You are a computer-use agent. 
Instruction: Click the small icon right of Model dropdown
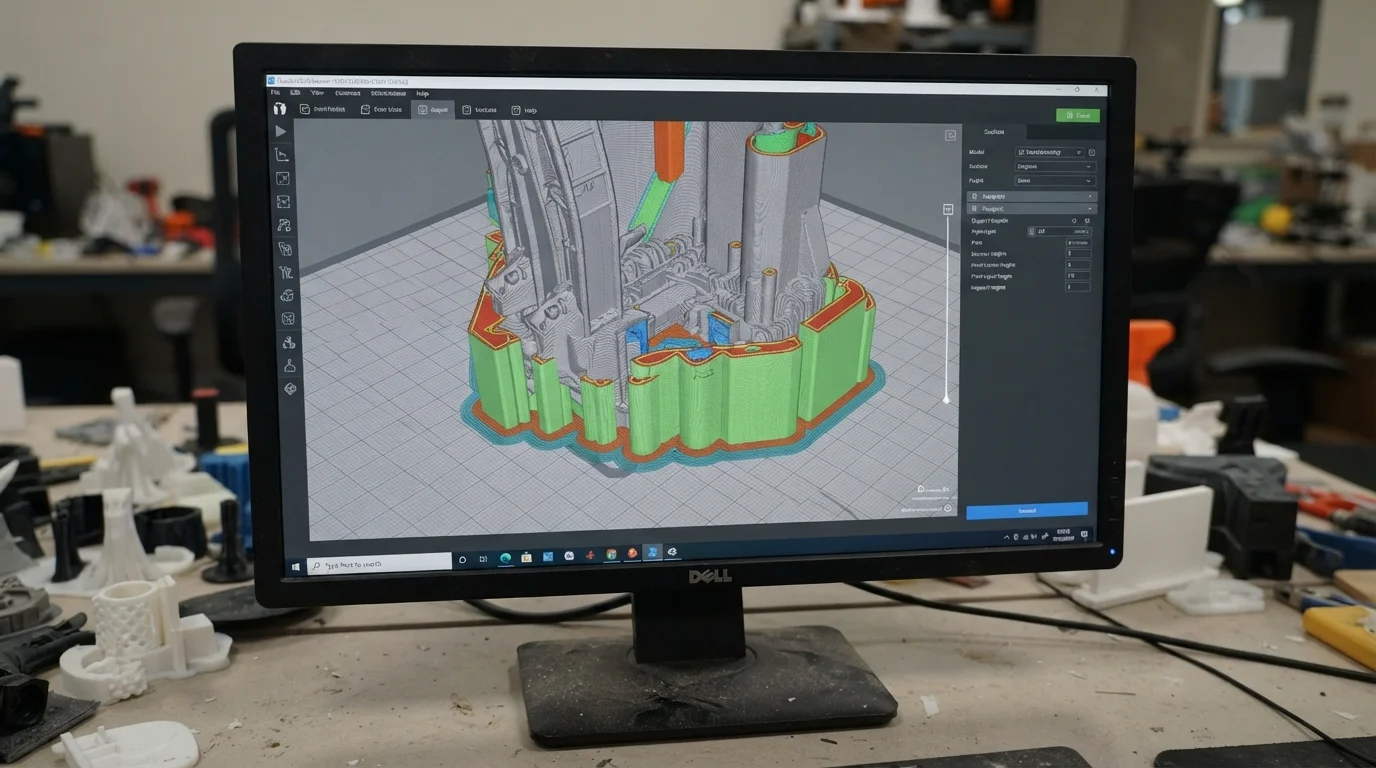pyautogui.click(x=1091, y=152)
